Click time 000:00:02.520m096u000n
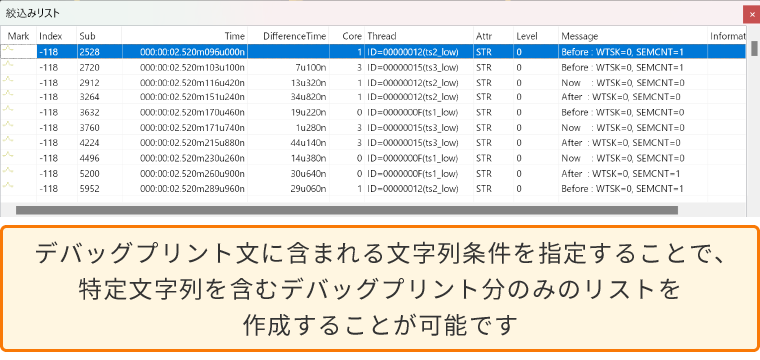Viewport: 760px width, 360px height. pyautogui.click(x=192, y=52)
